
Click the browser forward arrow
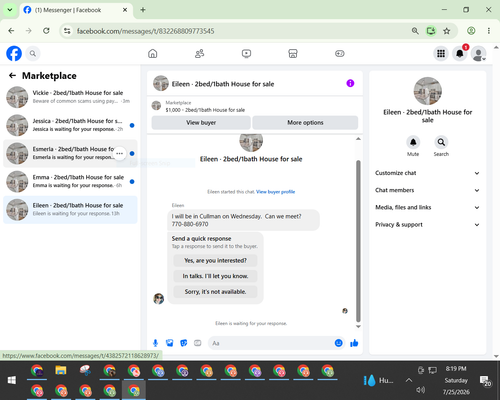pyautogui.click(x=29, y=31)
